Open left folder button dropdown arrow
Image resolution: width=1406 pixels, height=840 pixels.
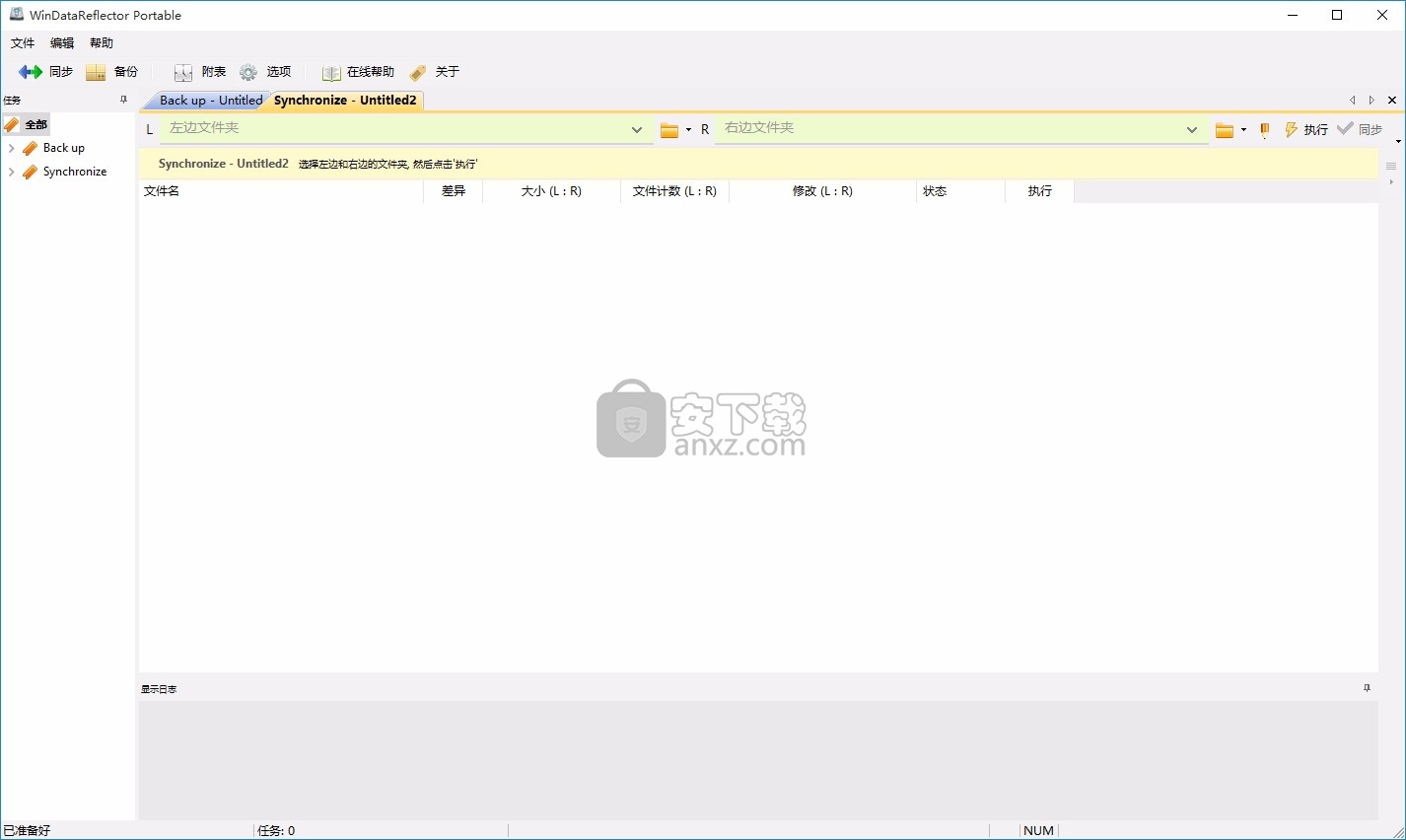(x=688, y=130)
